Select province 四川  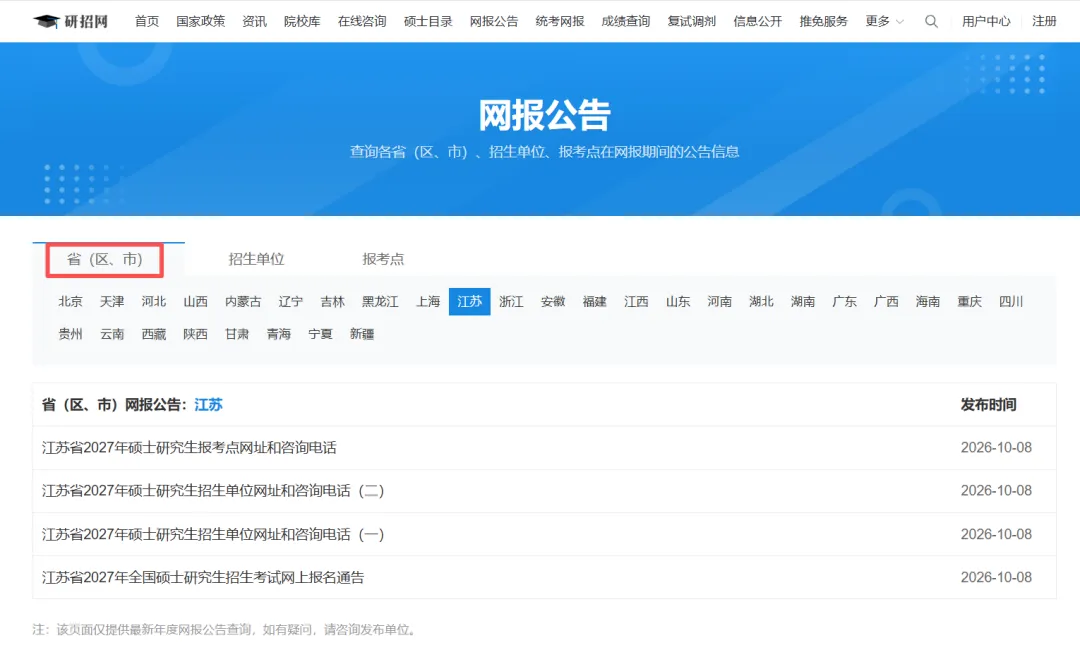1011,302
